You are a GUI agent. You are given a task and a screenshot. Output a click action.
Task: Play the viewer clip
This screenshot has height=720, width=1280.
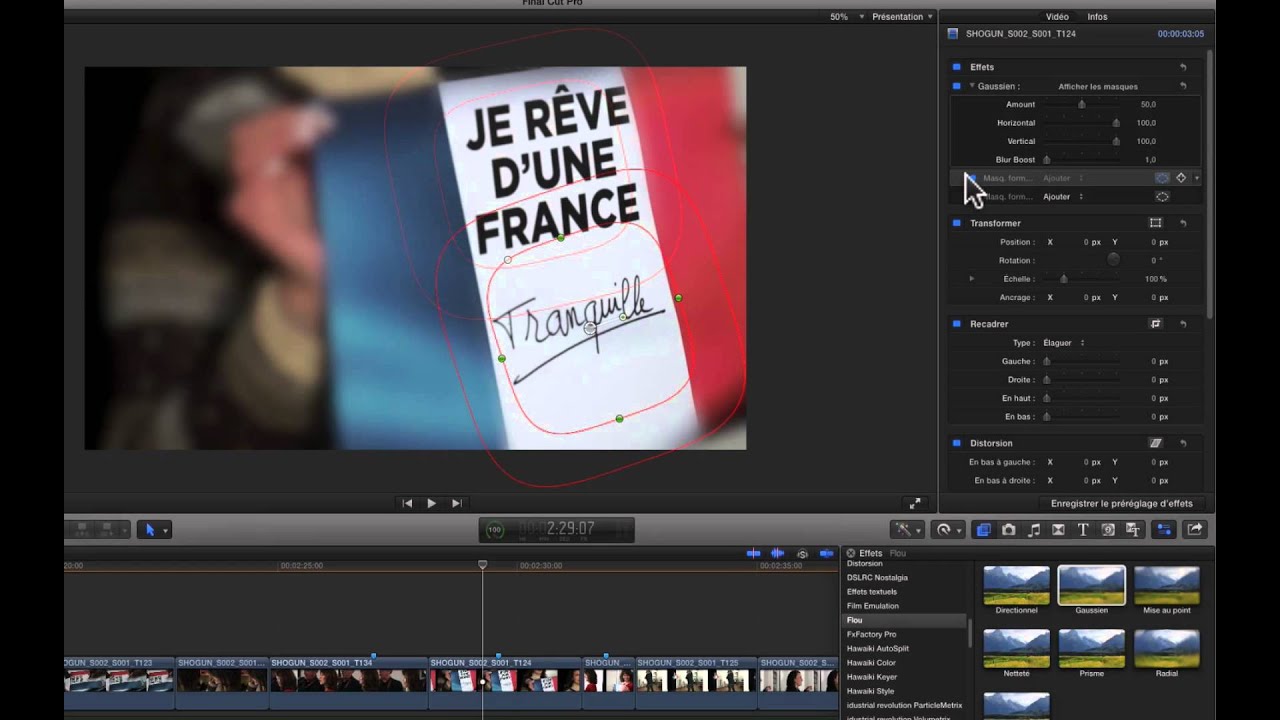431,503
